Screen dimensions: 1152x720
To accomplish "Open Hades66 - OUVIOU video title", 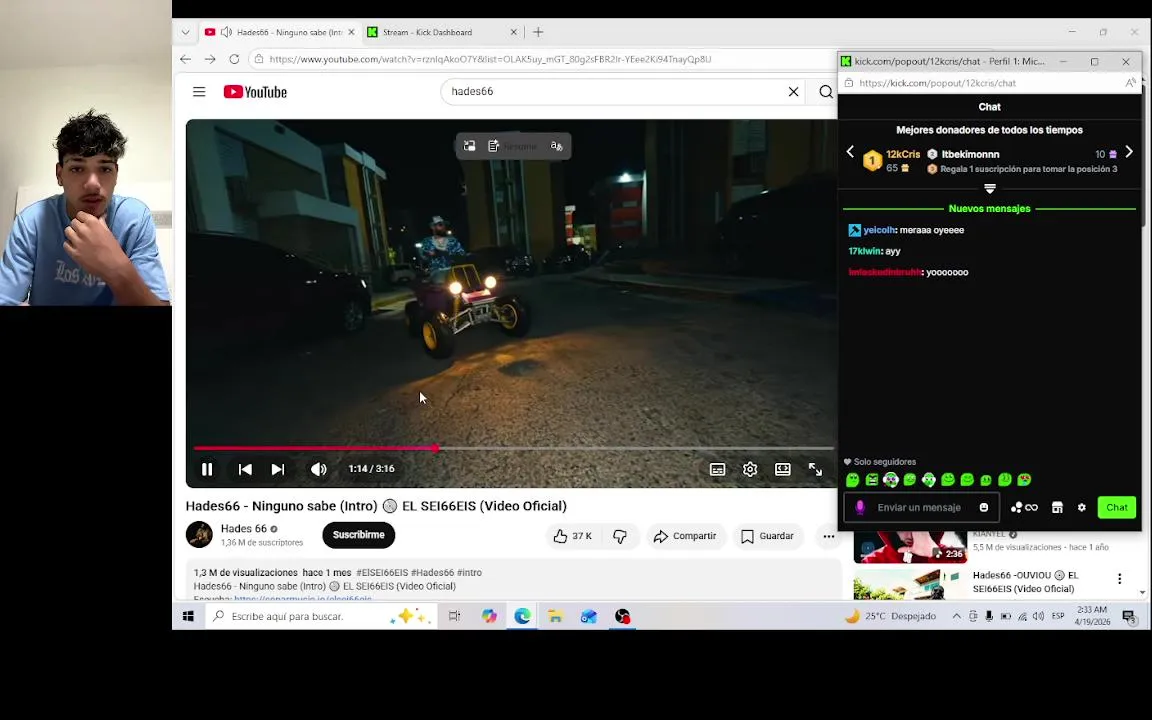I will coord(1026,582).
